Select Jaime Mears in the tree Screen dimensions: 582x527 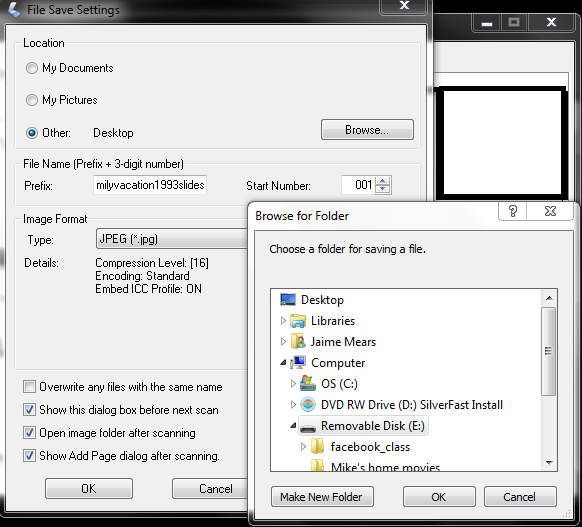pos(343,342)
